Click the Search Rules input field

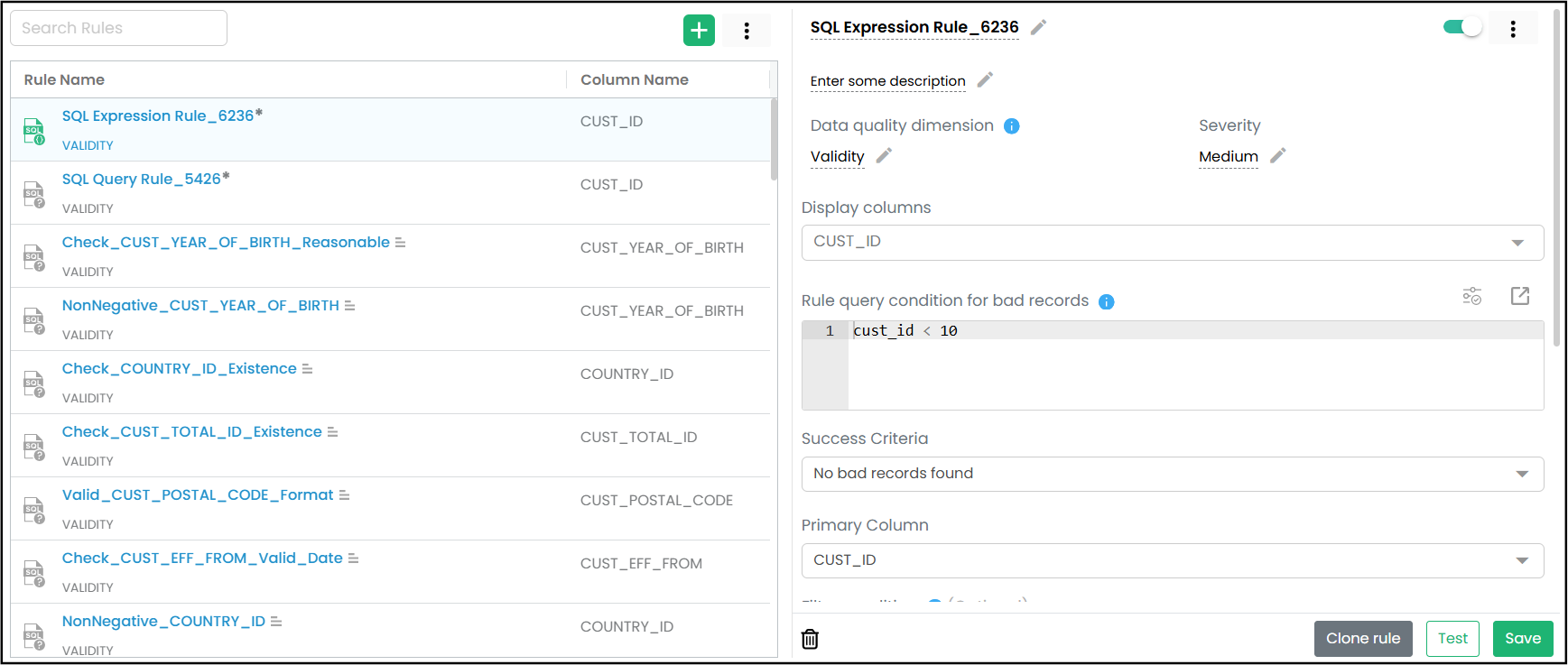[x=118, y=28]
